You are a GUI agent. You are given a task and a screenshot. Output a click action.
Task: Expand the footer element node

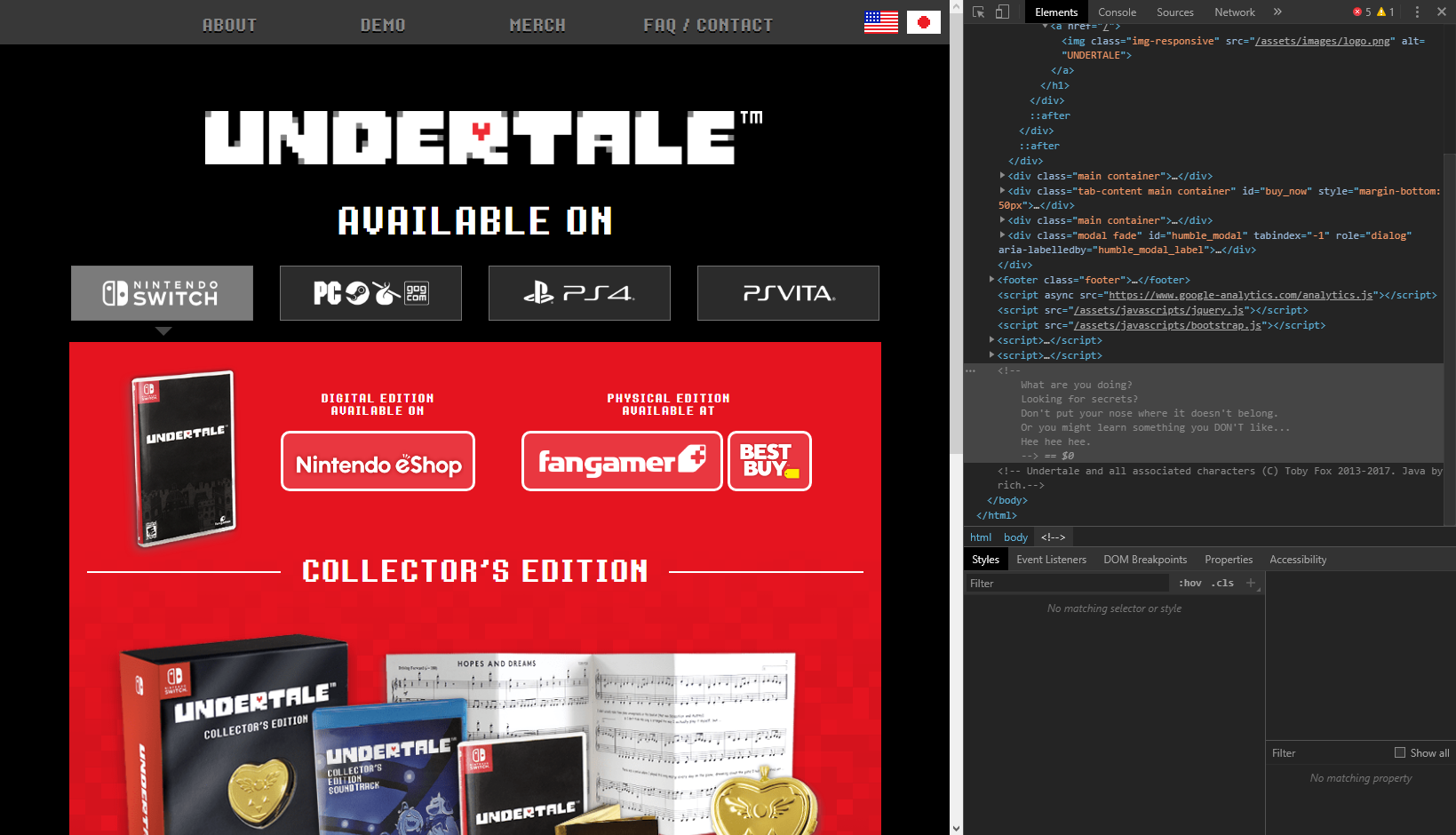991,280
